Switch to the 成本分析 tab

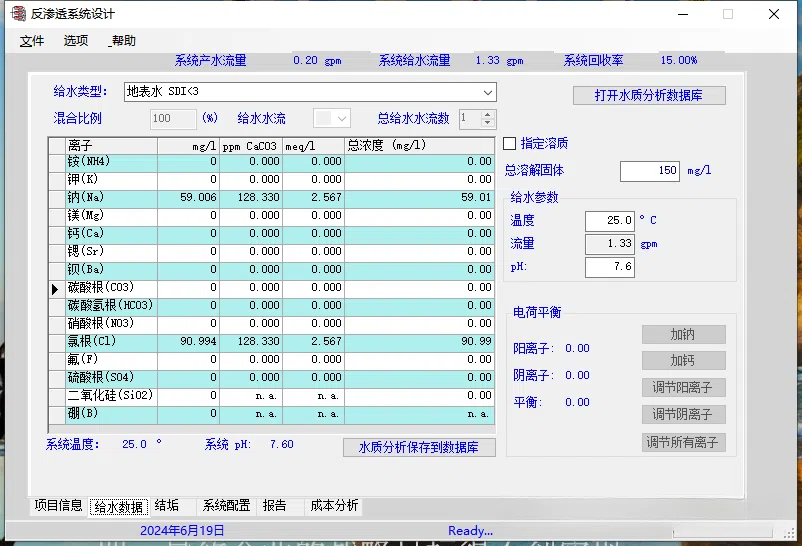click(334, 506)
